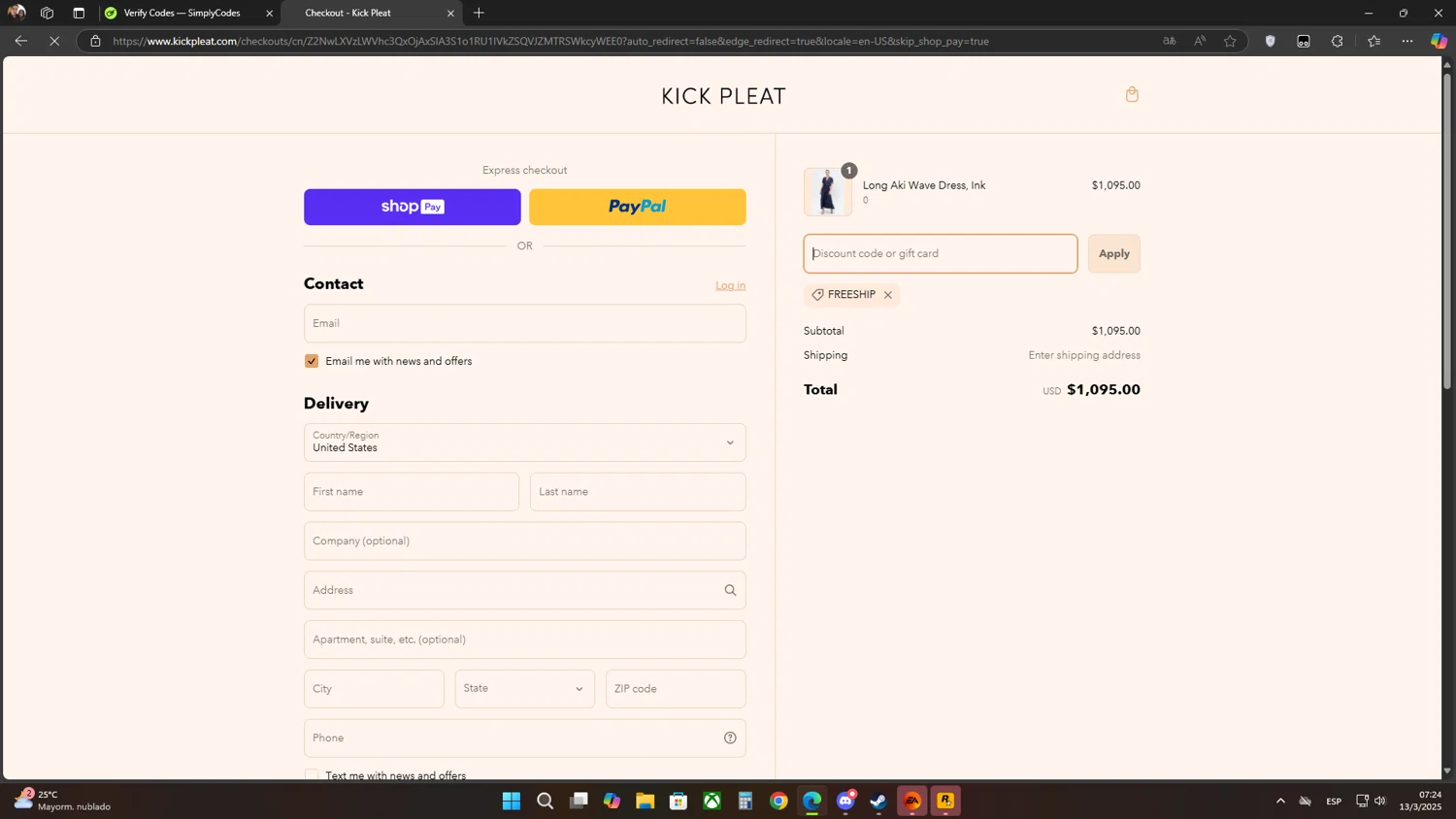Open the favorites list icon
This screenshot has width=1456, height=819.
(1373, 41)
